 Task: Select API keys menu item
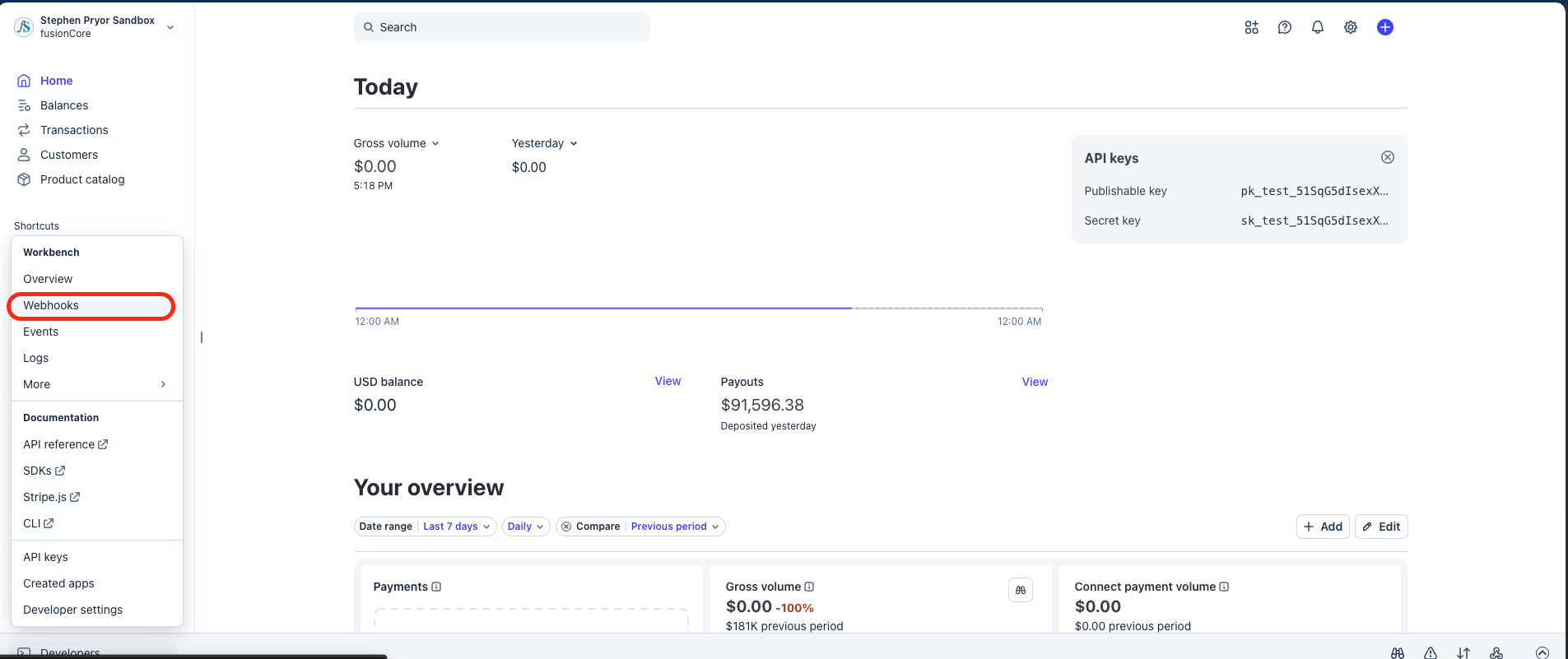96,557
